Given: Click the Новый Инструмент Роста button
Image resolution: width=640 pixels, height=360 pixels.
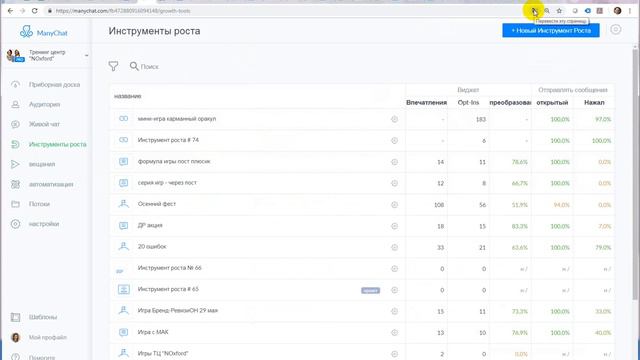Looking at the screenshot, I should tap(551, 30).
